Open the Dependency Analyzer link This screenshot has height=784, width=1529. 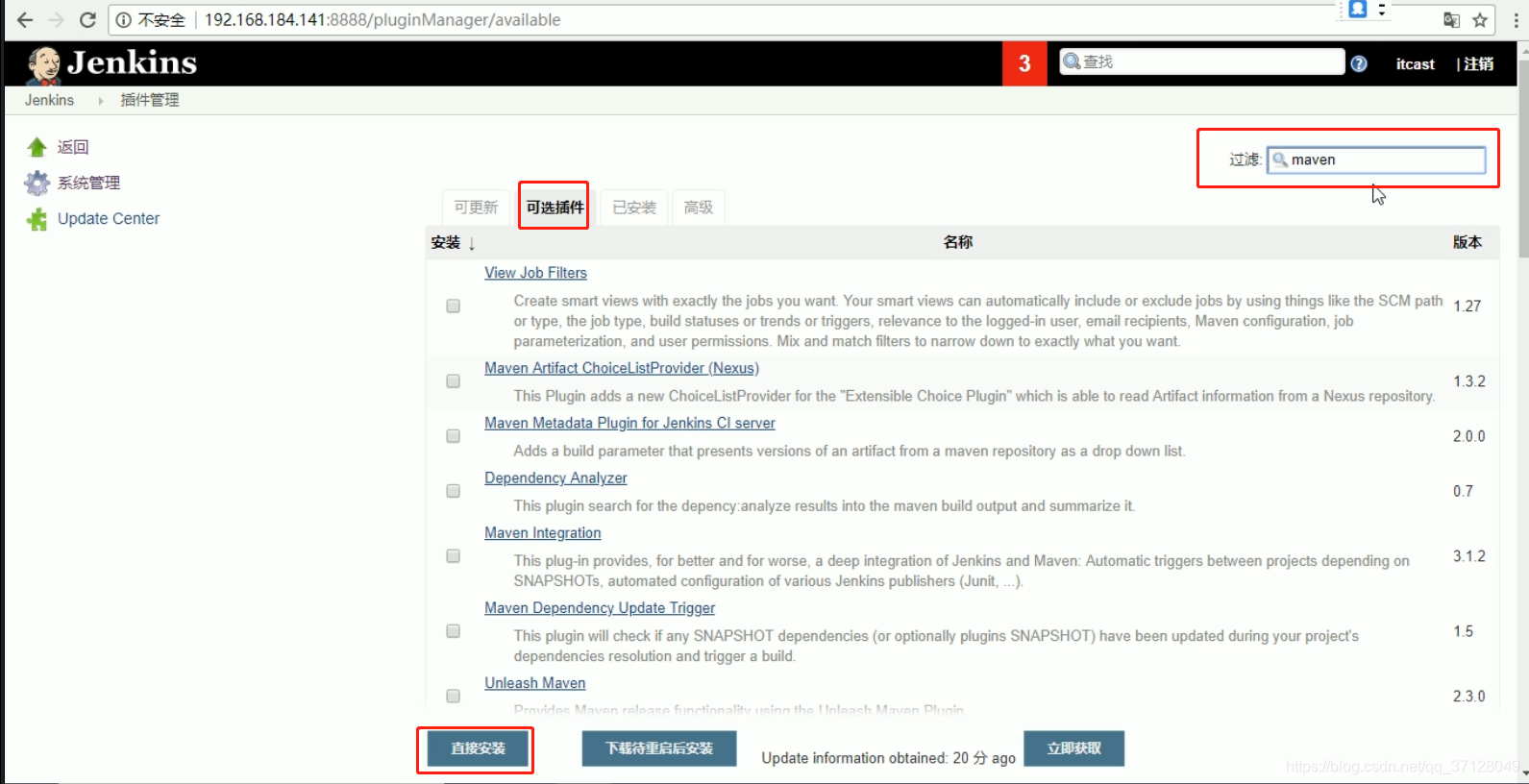[555, 478]
